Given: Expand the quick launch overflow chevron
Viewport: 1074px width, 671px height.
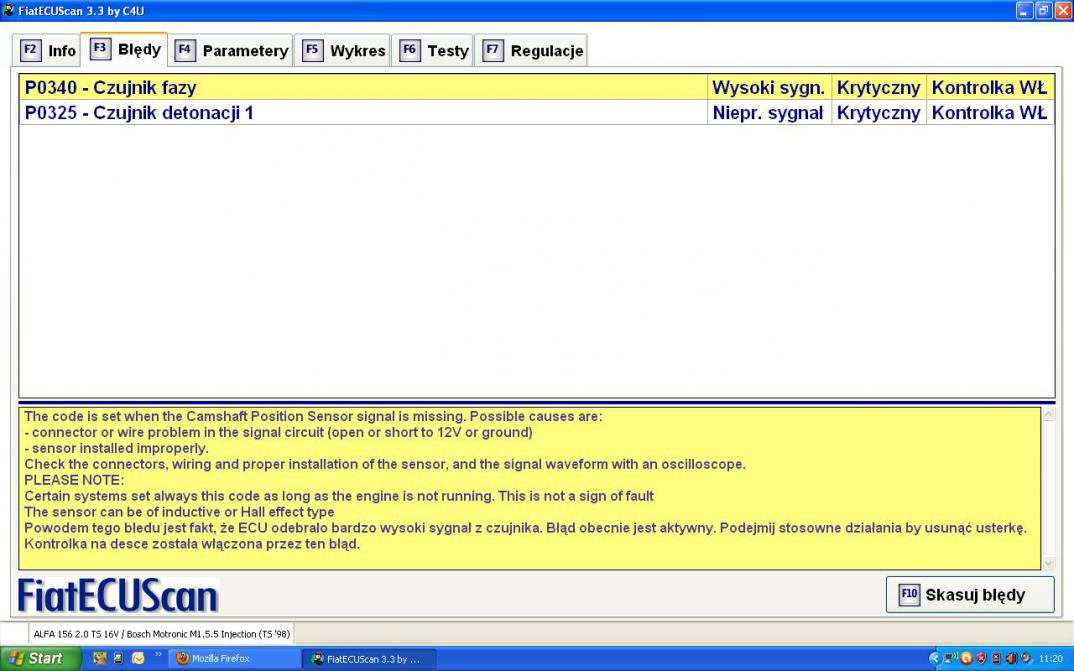Looking at the screenshot, I should point(158,655).
